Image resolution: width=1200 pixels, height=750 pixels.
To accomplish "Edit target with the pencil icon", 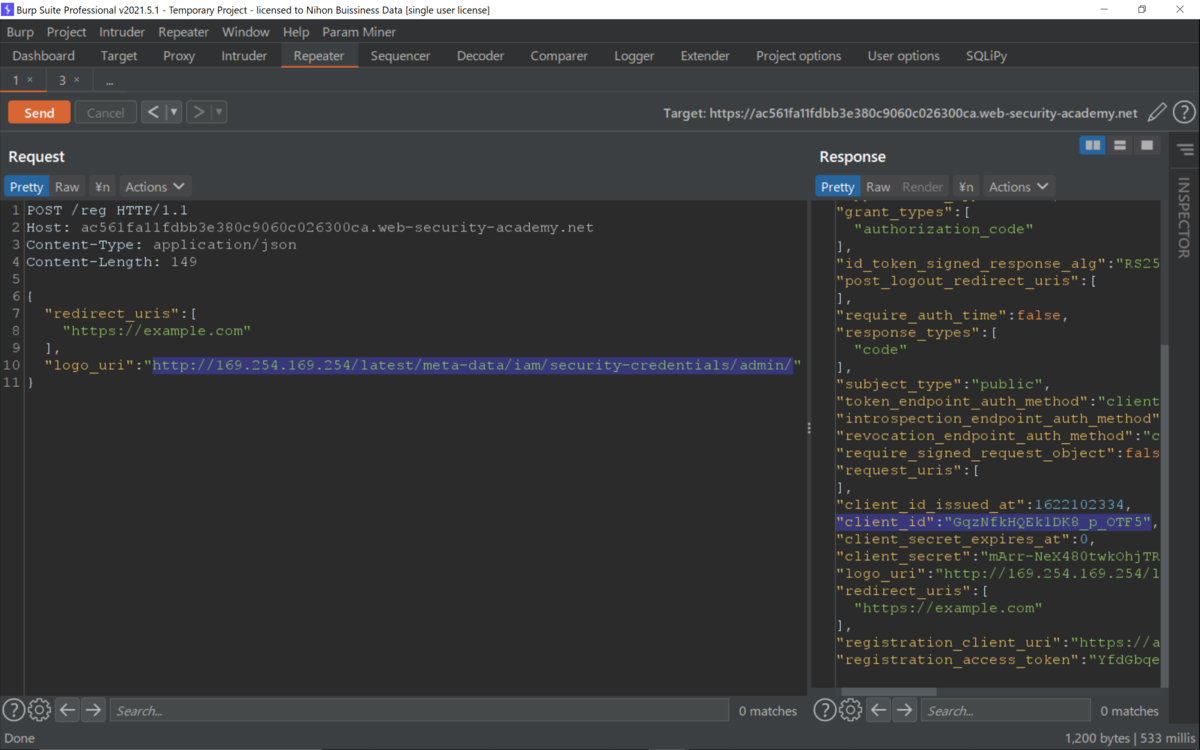I will (x=1157, y=113).
